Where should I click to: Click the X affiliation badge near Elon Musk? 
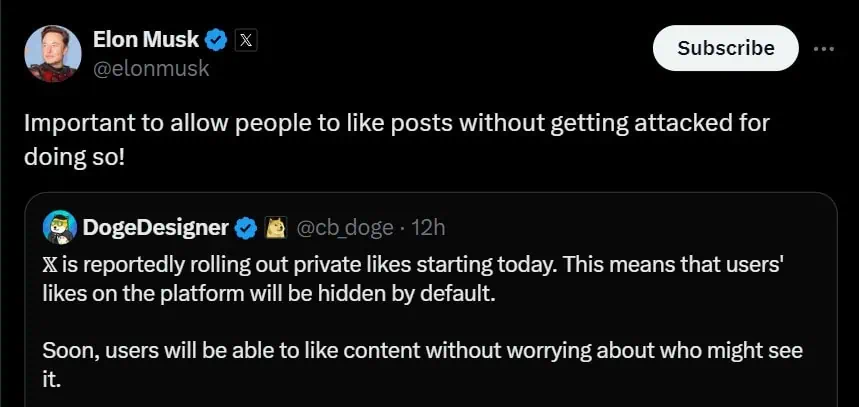click(x=246, y=41)
